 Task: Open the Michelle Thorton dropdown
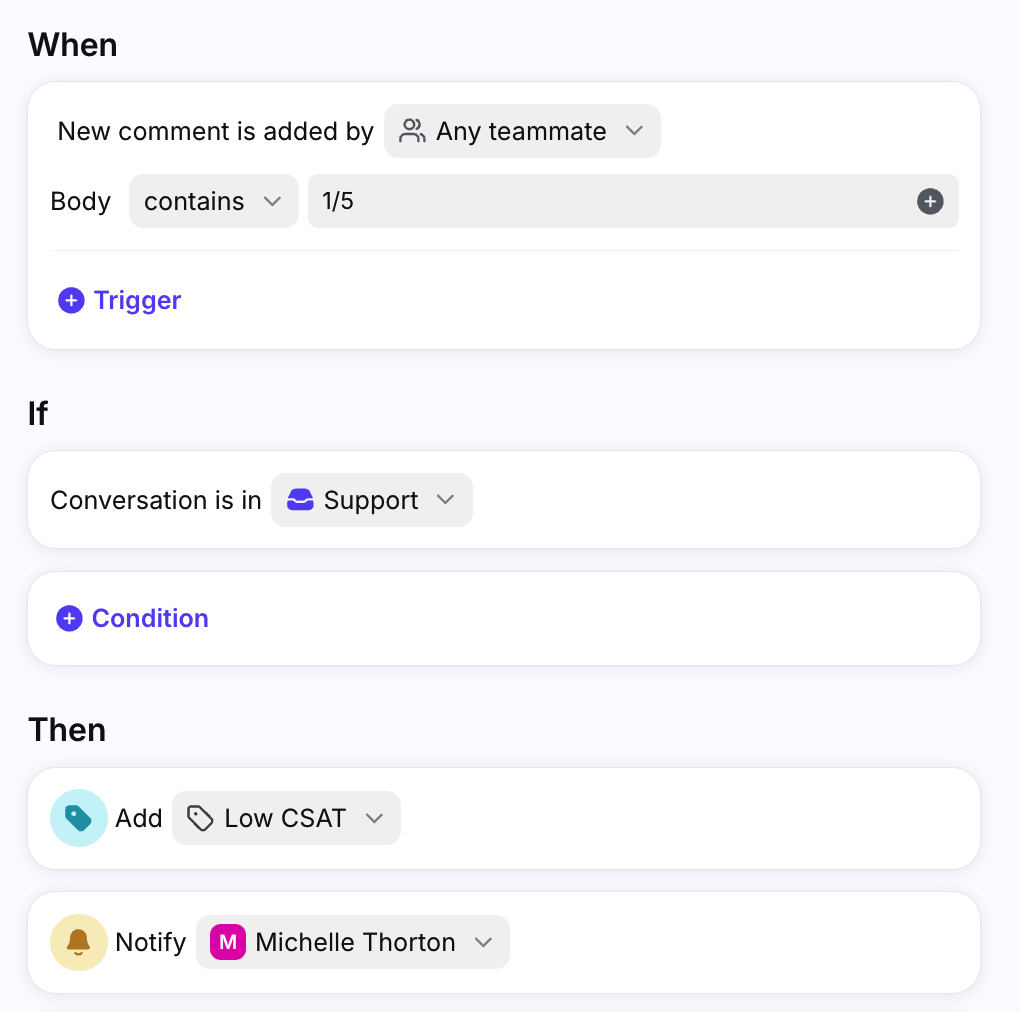pos(353,942)
